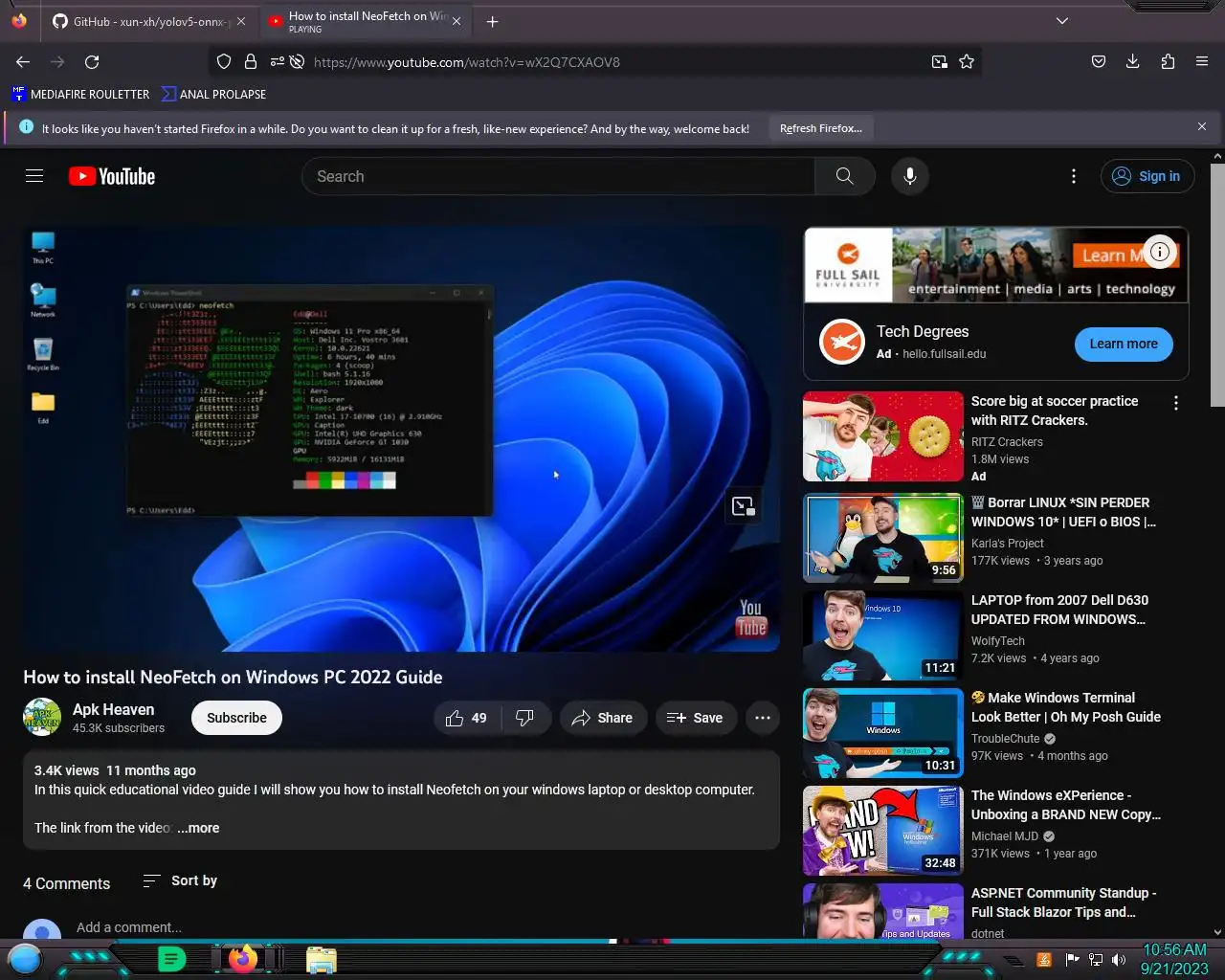Open The Windows eXPerience video title
The image size is (1225, 980).
point(1066,805)
